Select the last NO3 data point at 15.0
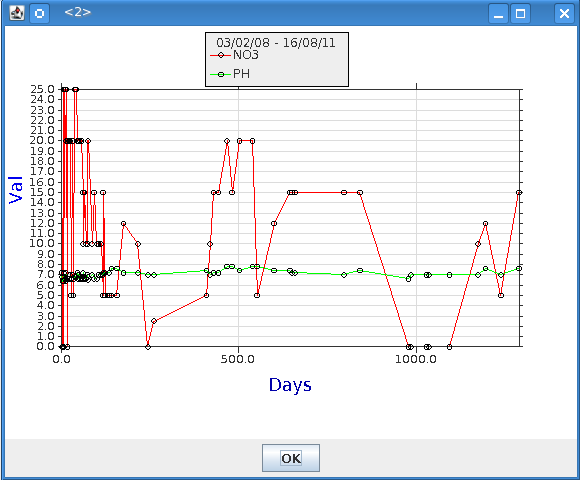Image resolution: width=580 pixels, height=480 pixels. [519, 192]
